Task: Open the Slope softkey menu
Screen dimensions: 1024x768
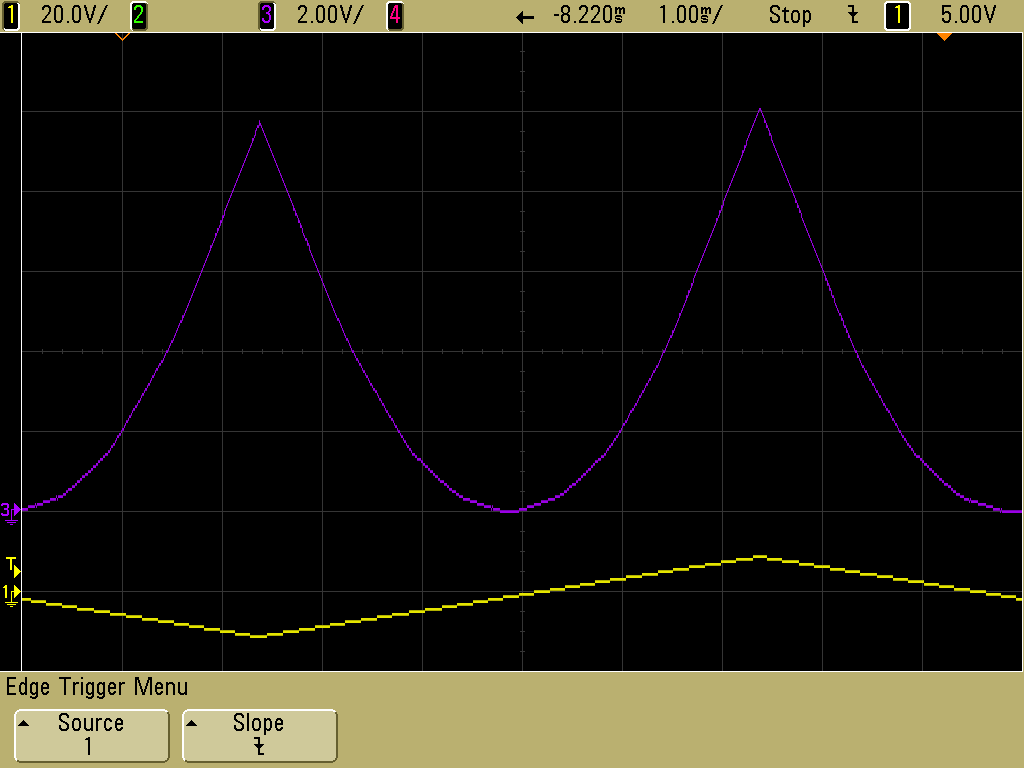Action: click(x=259, y=735)
